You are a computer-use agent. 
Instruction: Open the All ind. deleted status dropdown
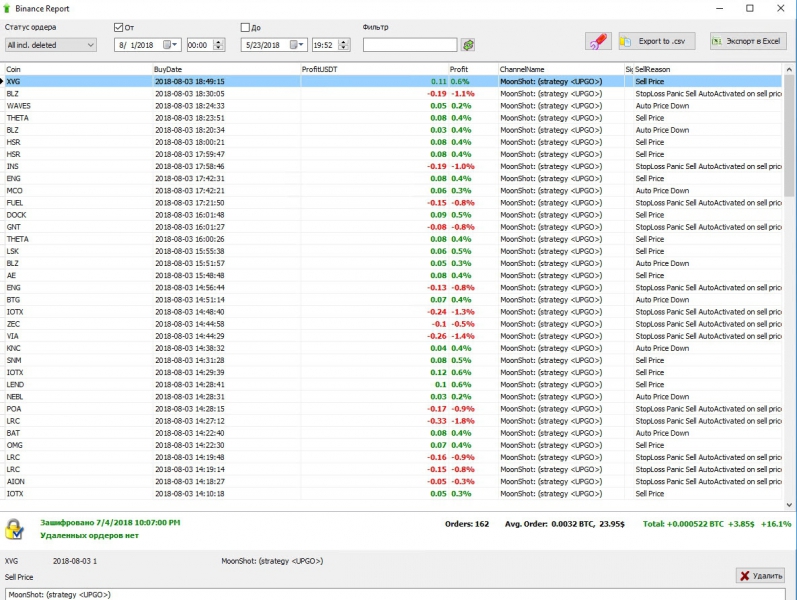(50, 45)
